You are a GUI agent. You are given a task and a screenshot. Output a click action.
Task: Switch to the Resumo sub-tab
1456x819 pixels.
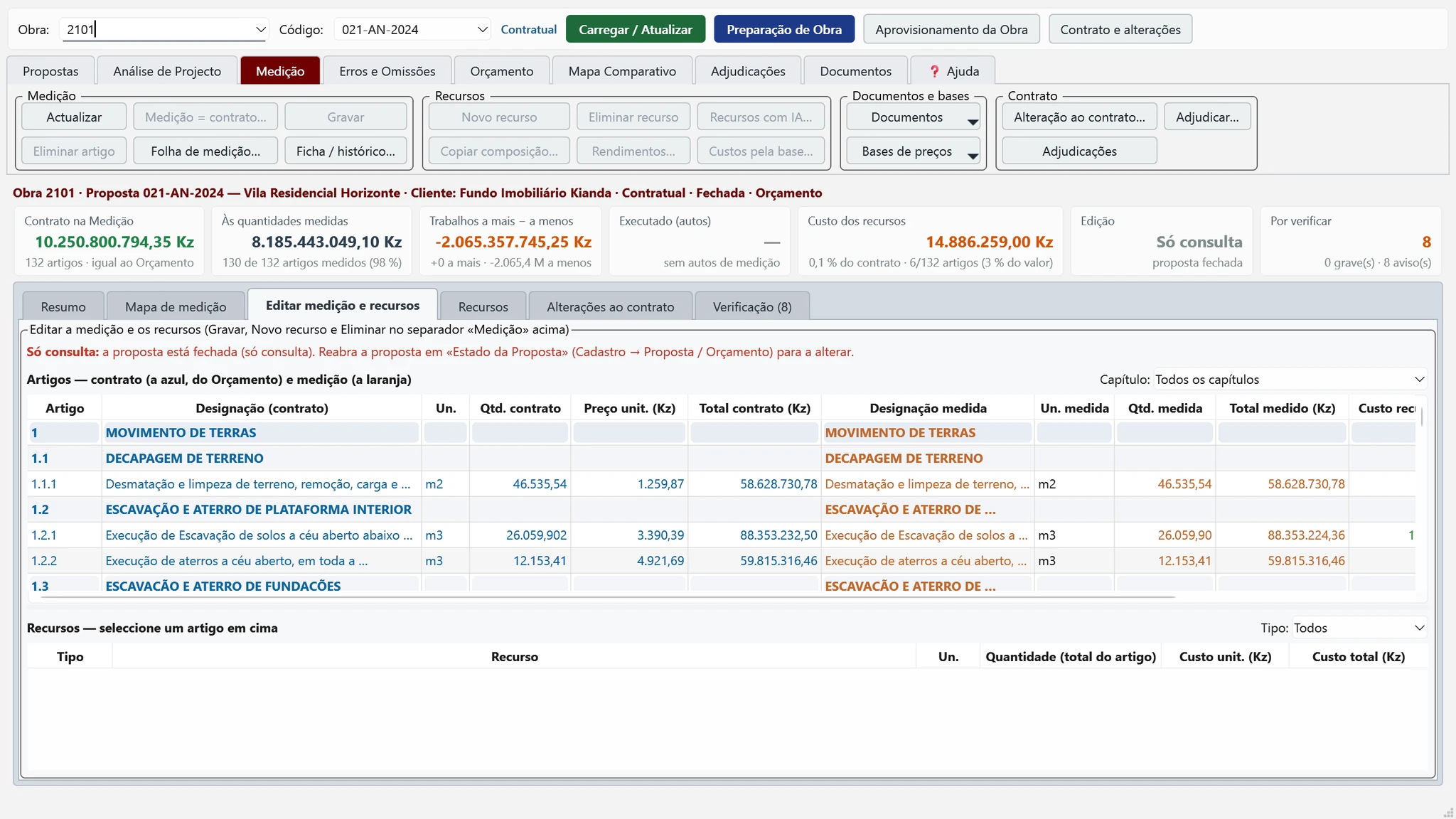63,307
